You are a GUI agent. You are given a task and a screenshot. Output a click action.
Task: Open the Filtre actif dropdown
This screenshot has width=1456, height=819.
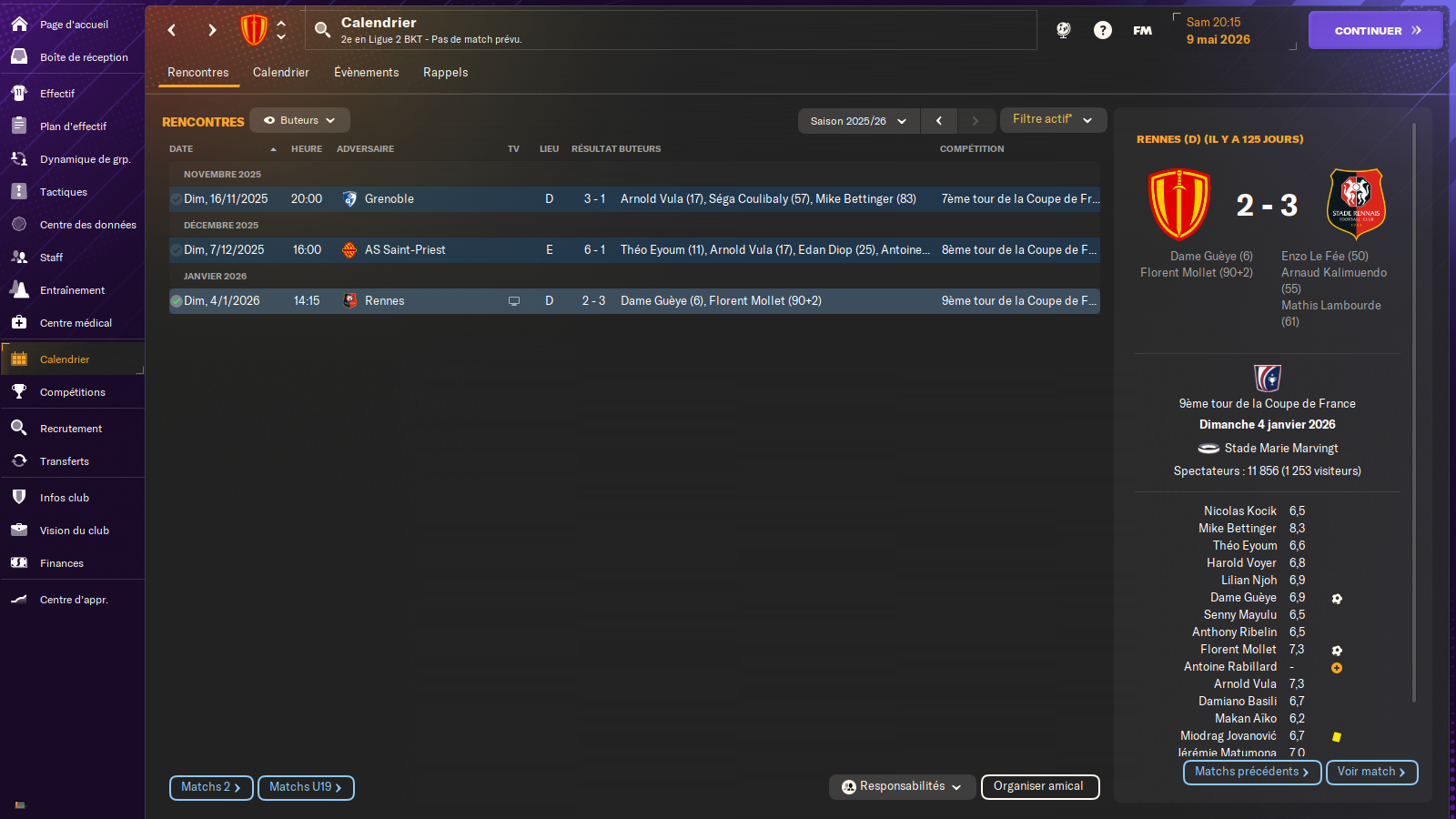1053,119
